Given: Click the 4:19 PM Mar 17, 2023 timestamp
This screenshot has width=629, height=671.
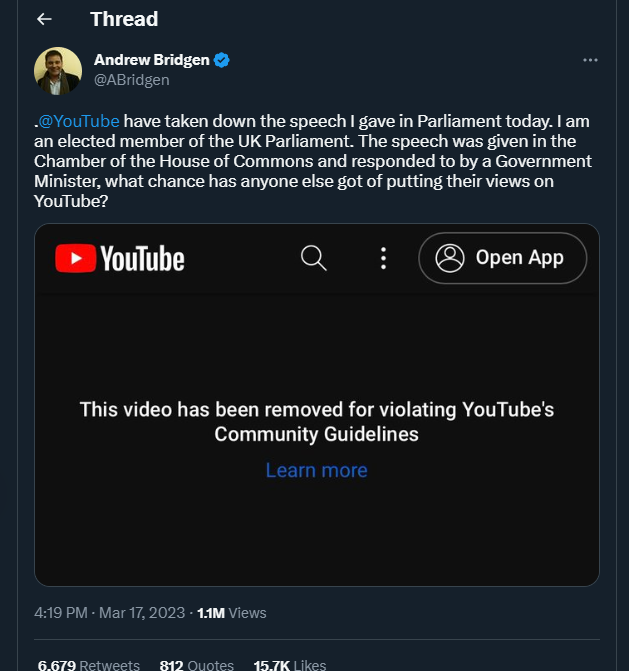Looking at the screenshot, I should click(109, 612).
